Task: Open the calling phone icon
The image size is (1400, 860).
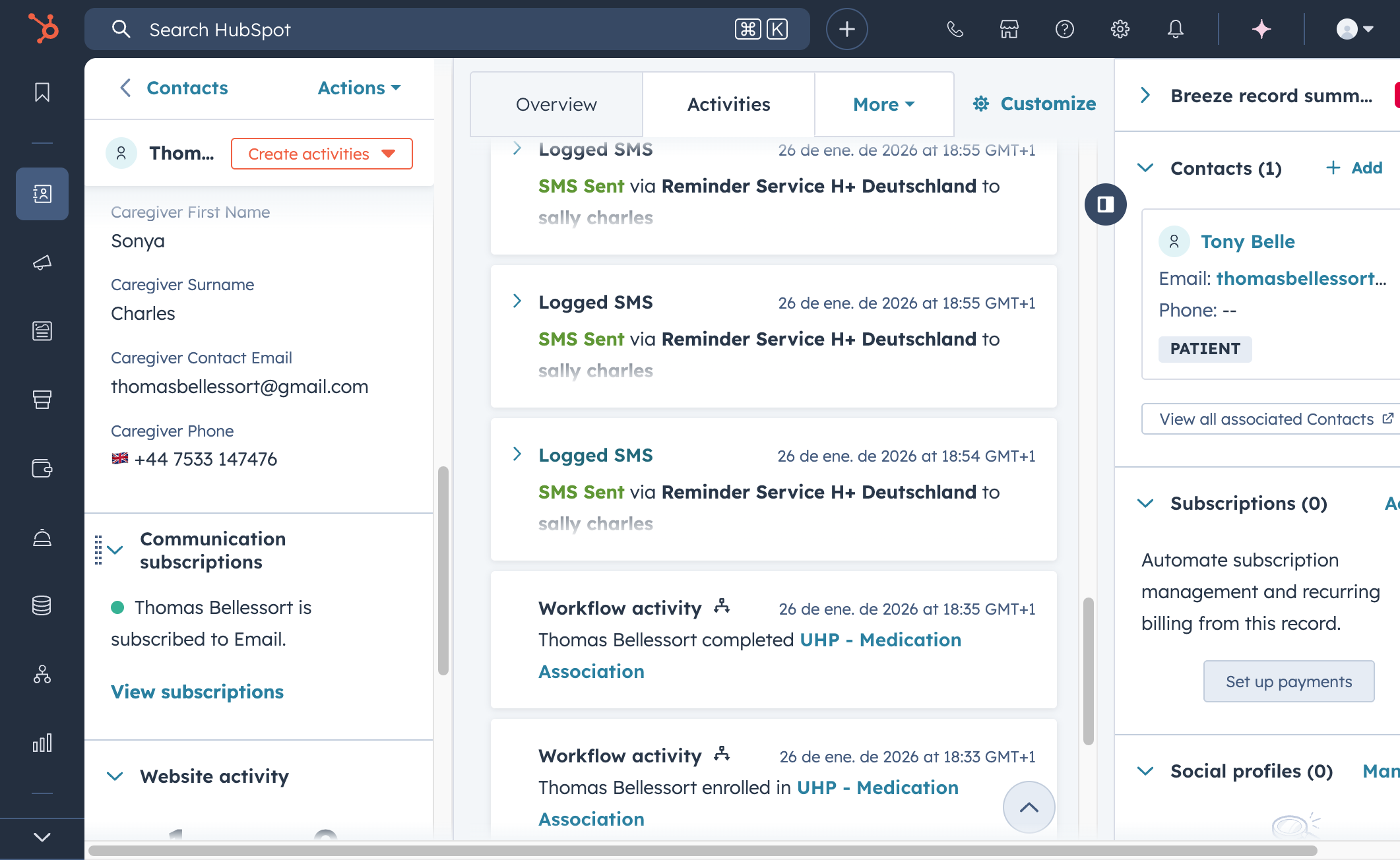Action: tap(955, 29)
